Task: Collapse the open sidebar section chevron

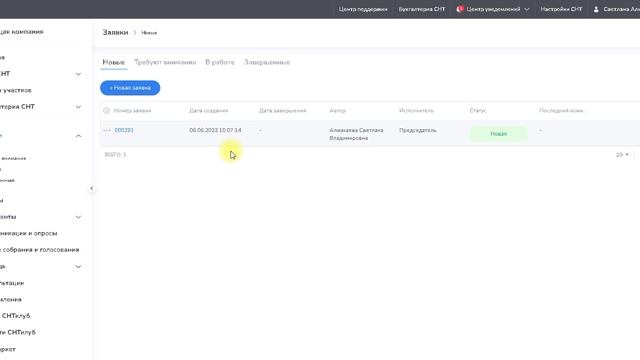Action: [78, 136]
